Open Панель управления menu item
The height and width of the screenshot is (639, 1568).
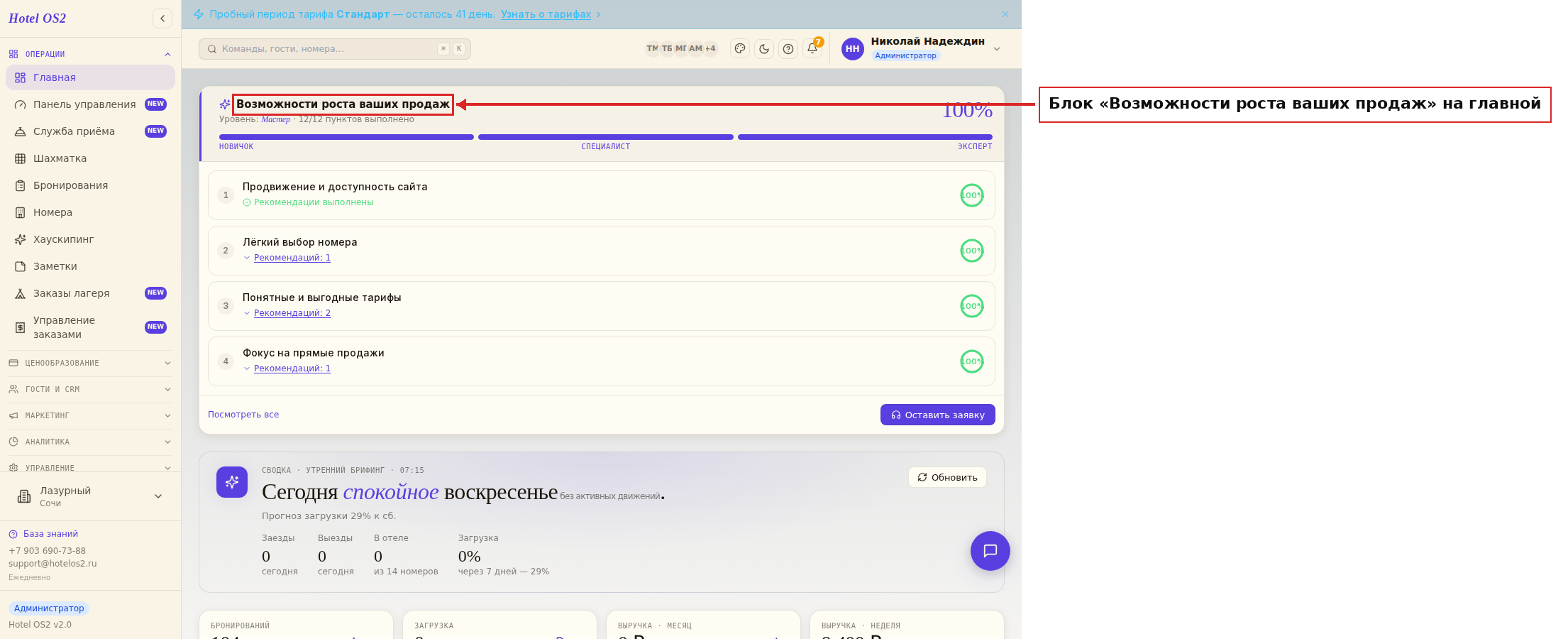coord(90,104)
